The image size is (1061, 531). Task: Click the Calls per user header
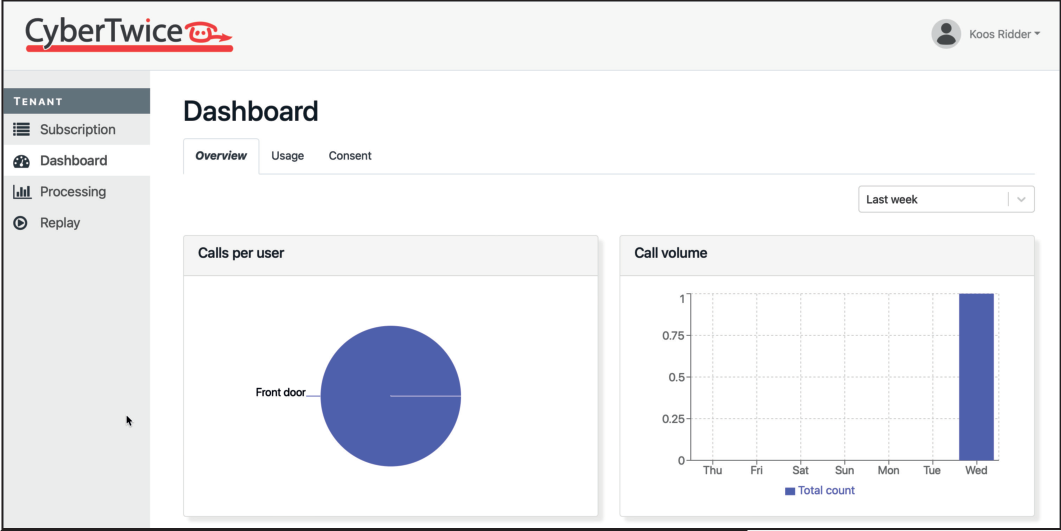point(390,254)
